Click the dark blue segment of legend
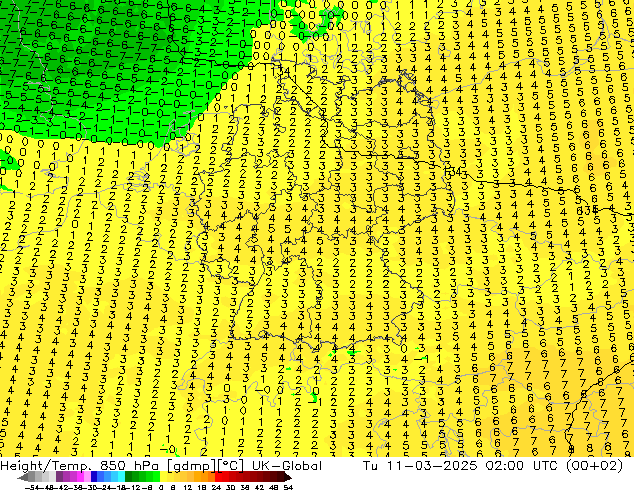The image size is (634, 490). point(94,477)
